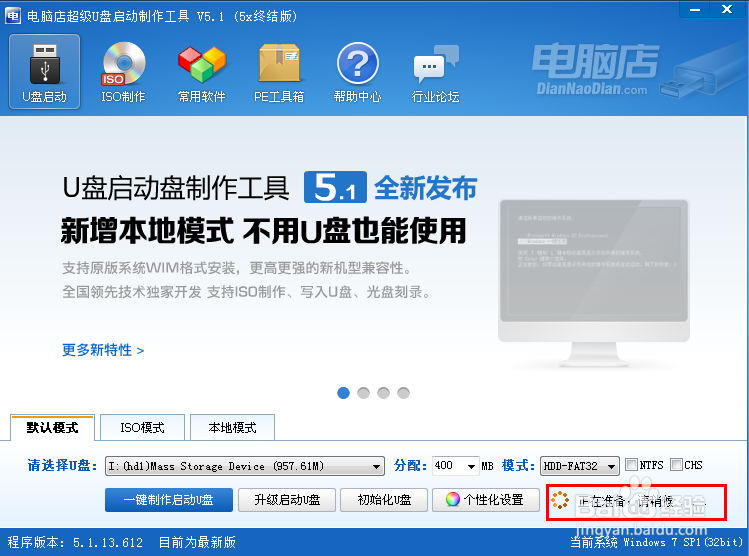Open the PE工具箱 box icon
The width and height of the screenshot is (749, 556).
[x=279, y=72]
